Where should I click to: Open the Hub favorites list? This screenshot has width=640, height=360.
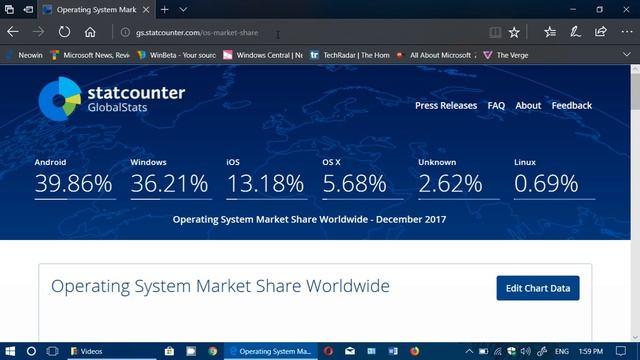(x=550, y=32)
